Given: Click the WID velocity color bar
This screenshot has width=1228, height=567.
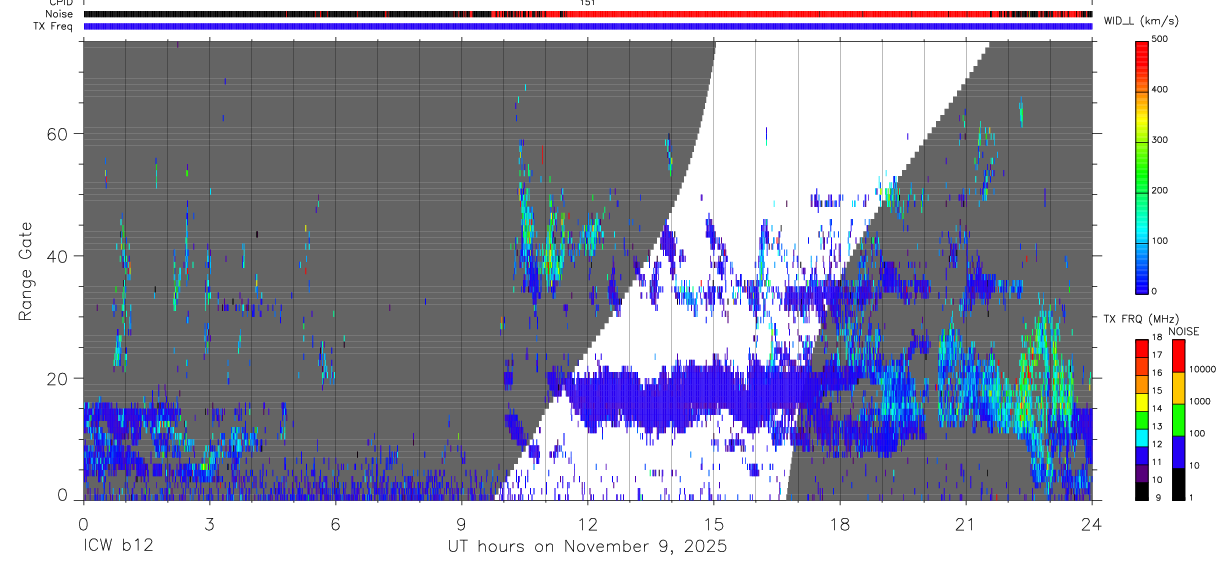Looking at the screenshot, I should click(x=1143, y=166).
